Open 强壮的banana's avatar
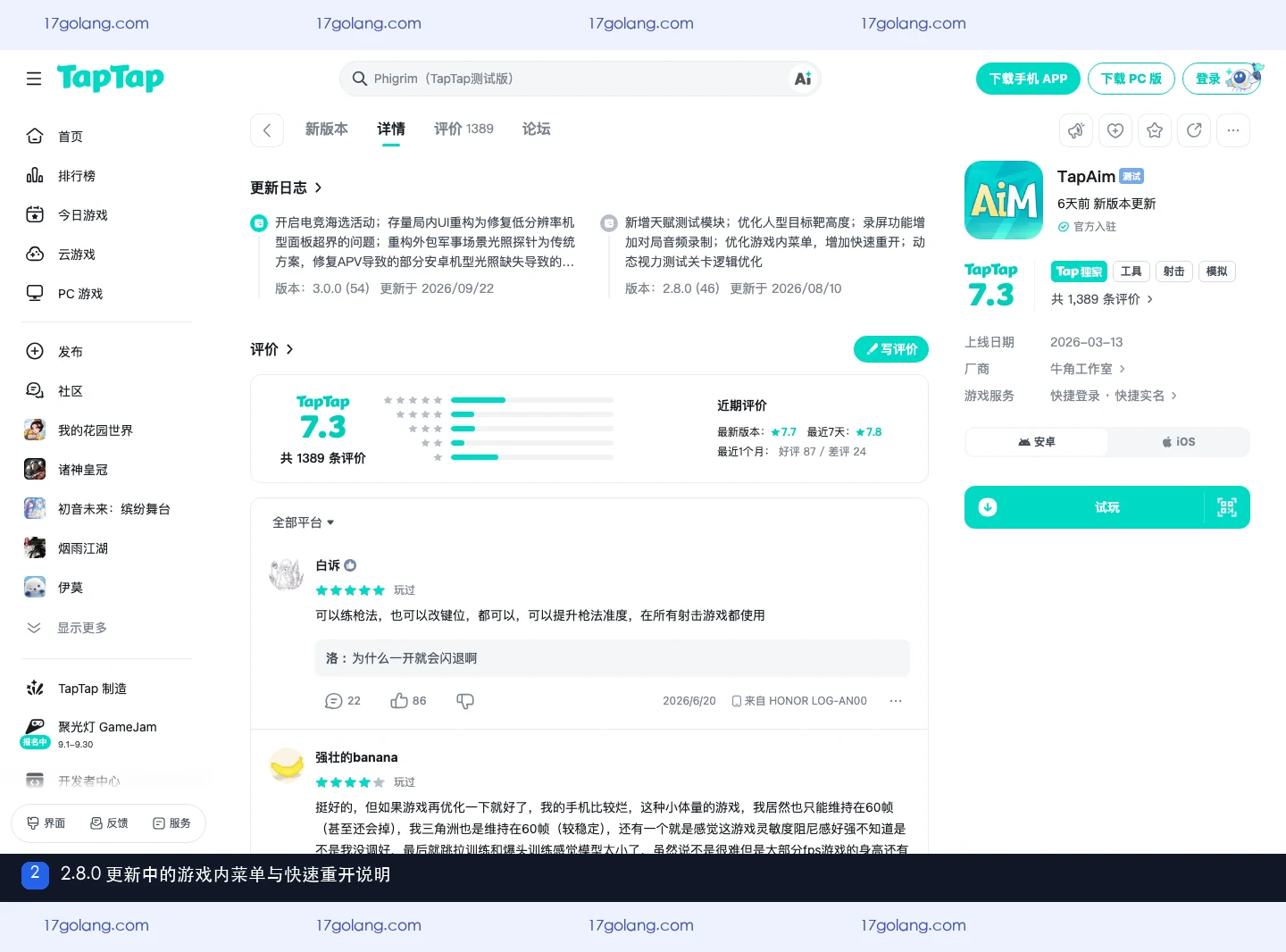The image size is (1286, 952). (287, 765)
